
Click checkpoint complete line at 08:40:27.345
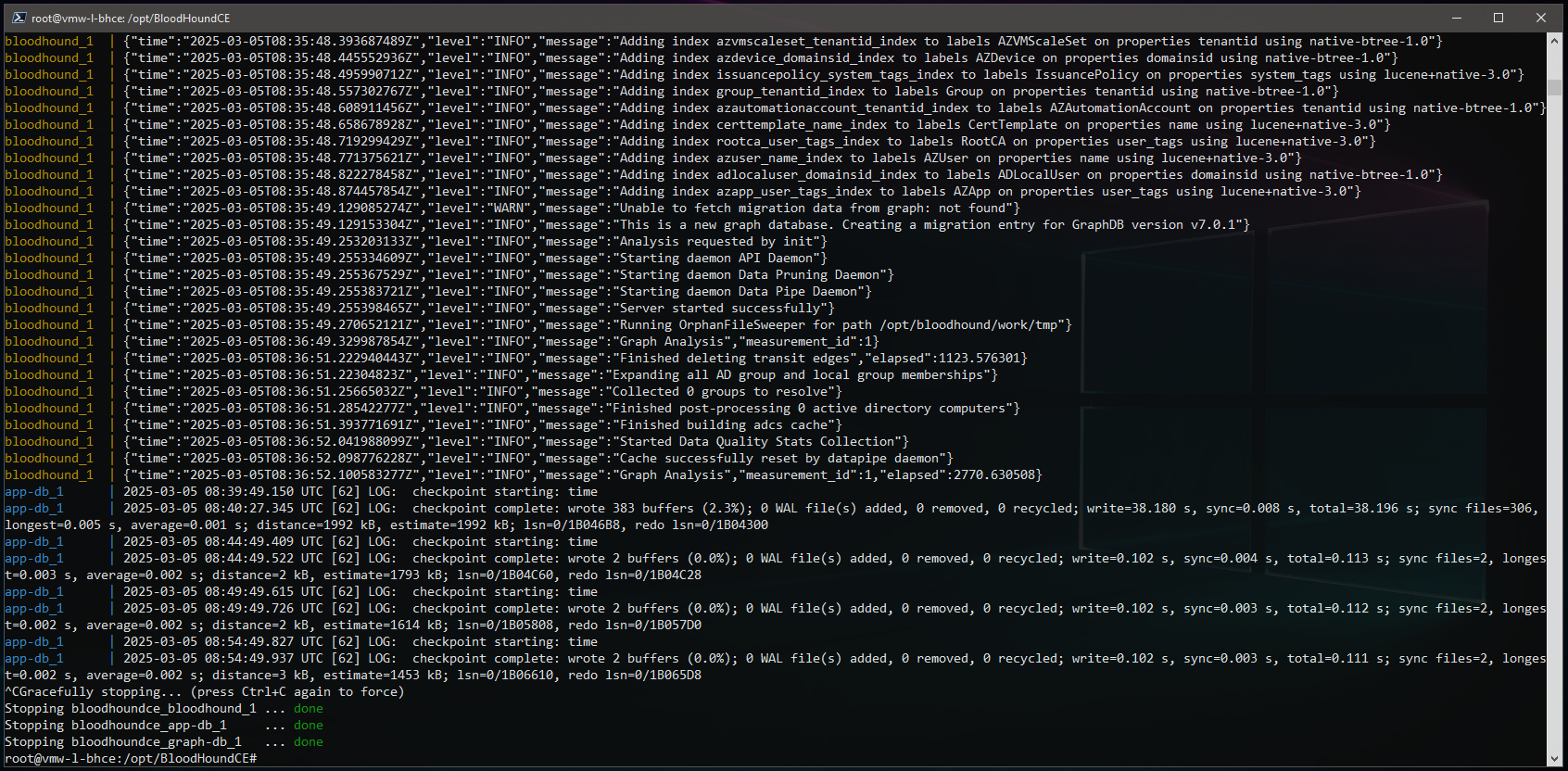(772, 517)
